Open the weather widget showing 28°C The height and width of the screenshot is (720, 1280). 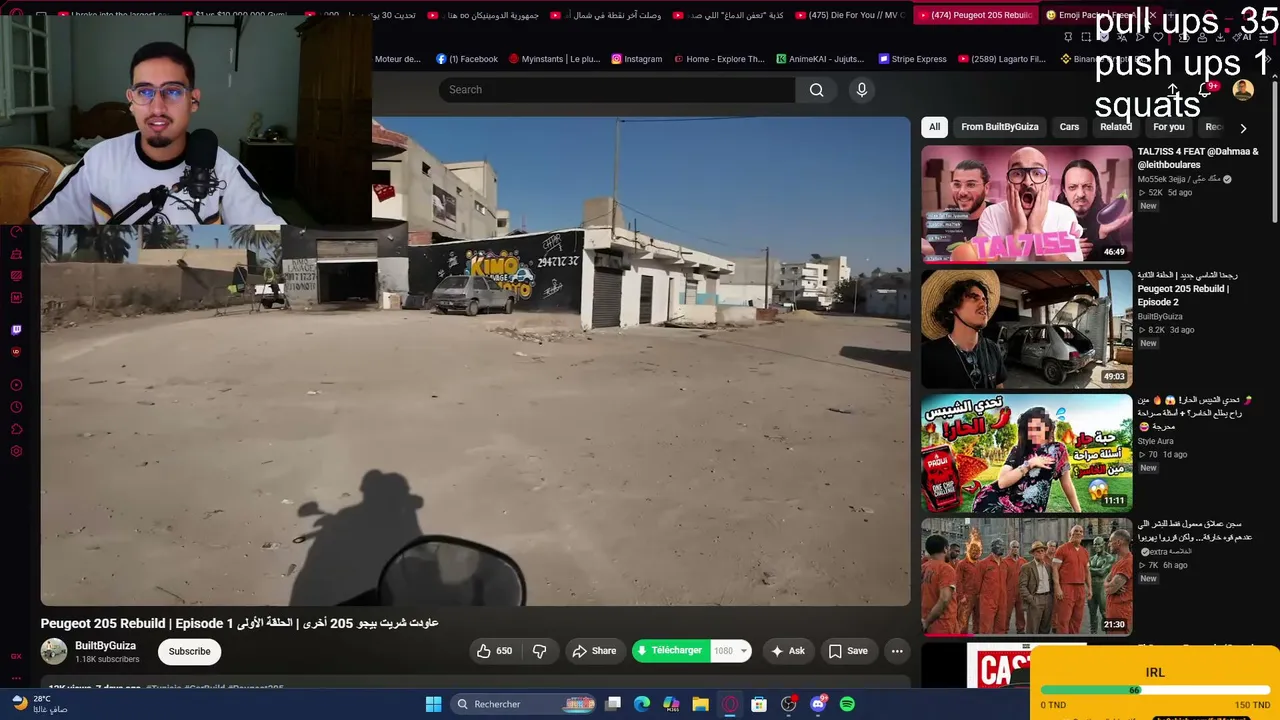click(x=40, y=704)
